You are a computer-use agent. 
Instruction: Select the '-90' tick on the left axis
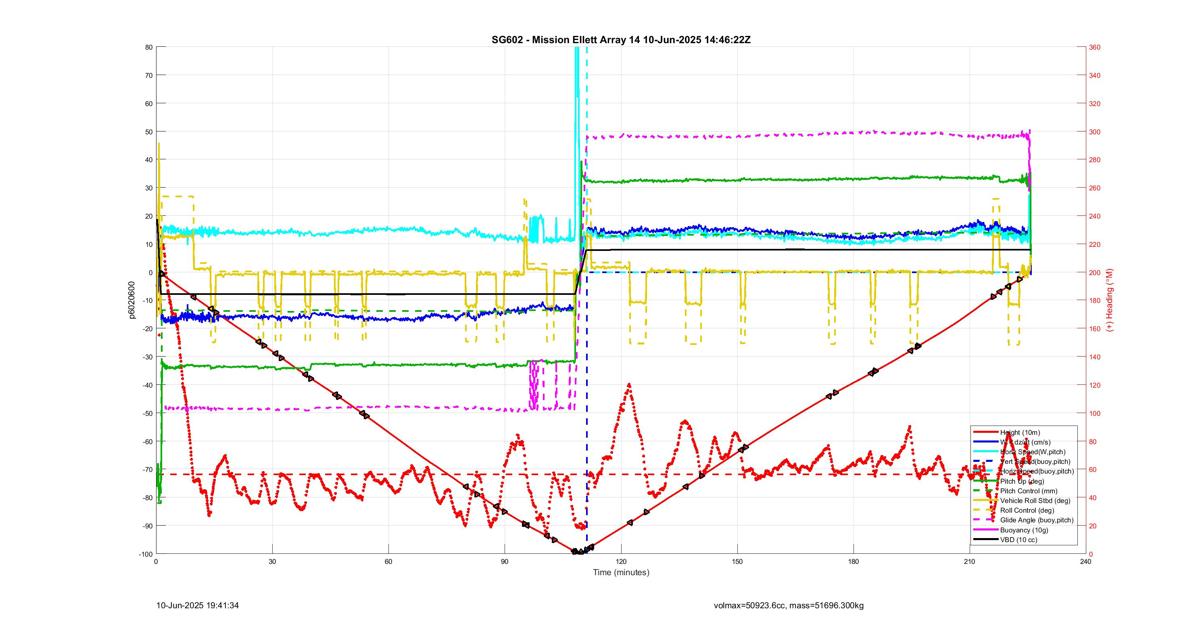(146, 526)
